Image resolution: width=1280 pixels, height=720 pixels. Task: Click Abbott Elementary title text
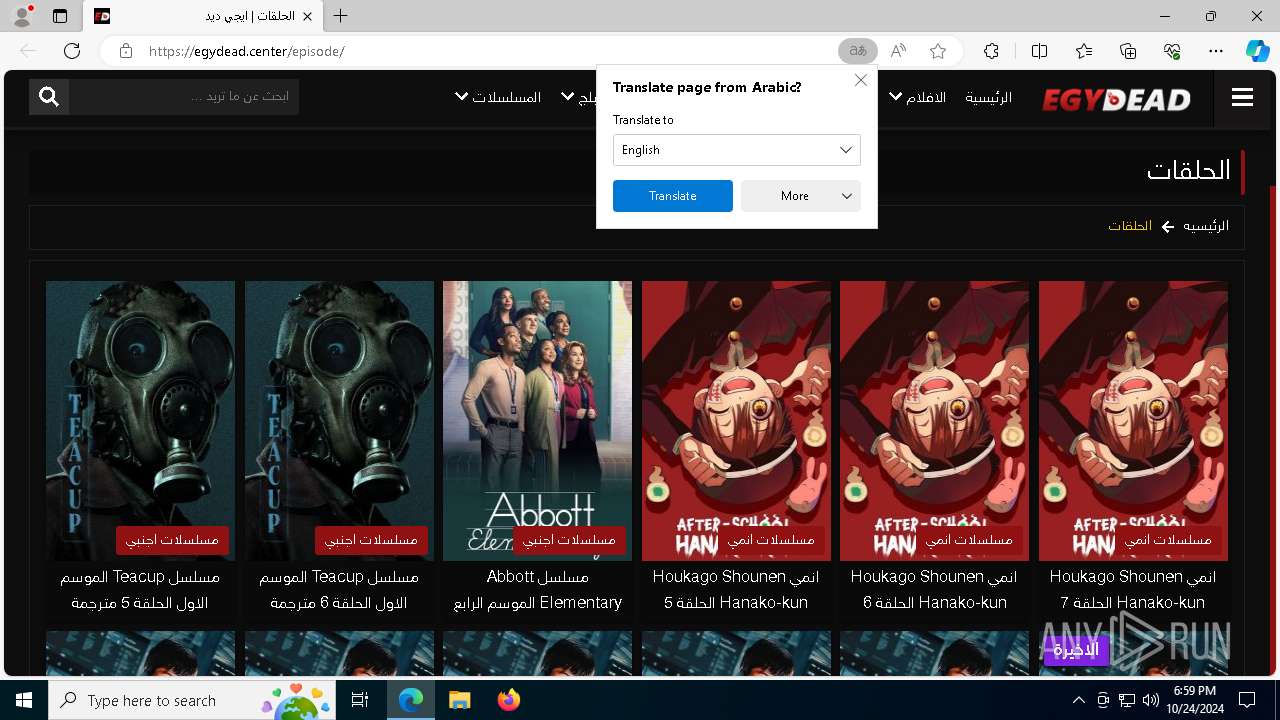[537, 590]
